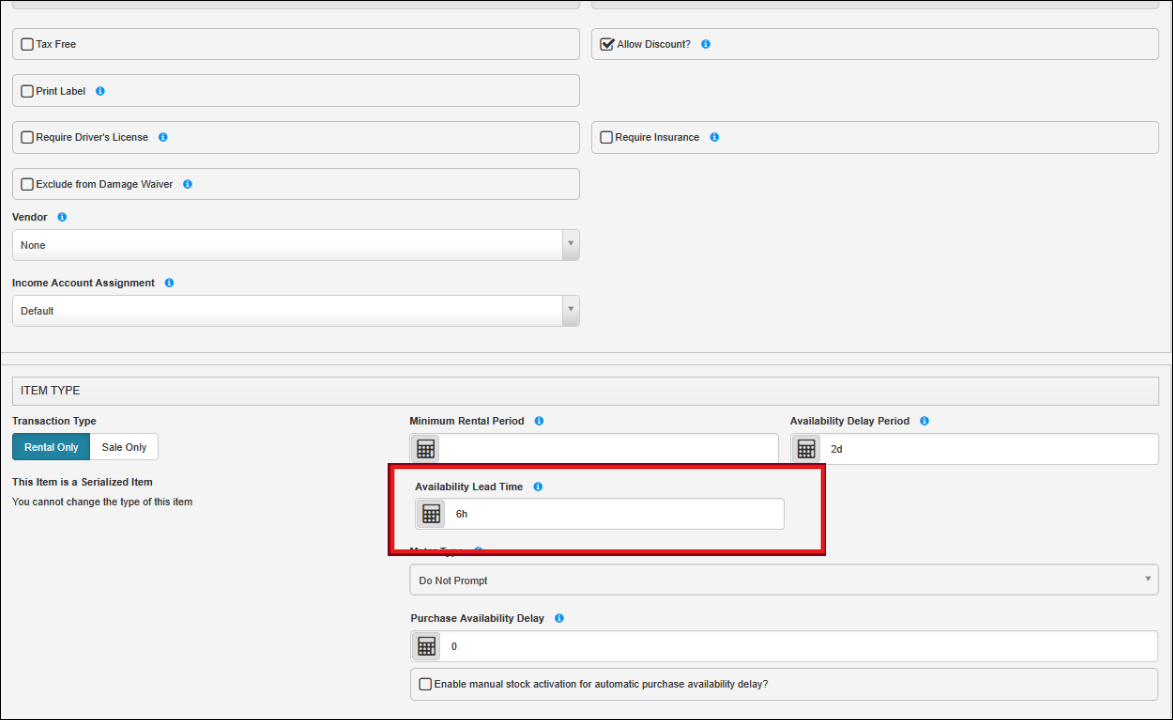Screen dimensions: 1173x720
Task: Tick the Print Label checkbox
Action: (x=27, y=91)
